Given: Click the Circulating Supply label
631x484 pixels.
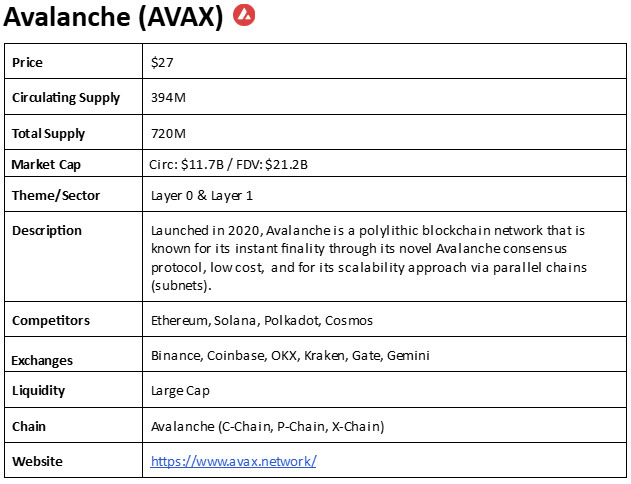Looking at the screenshot, I should [66, 98].
